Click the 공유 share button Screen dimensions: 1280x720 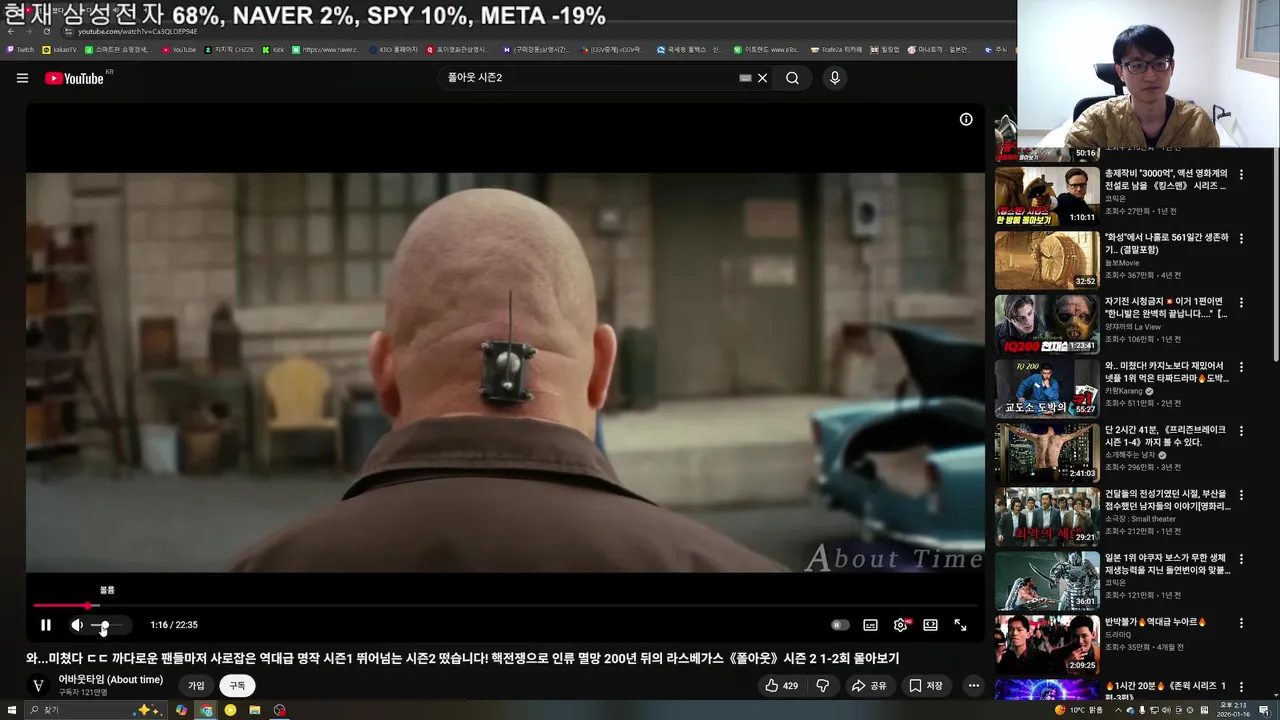tap(868, 685)
